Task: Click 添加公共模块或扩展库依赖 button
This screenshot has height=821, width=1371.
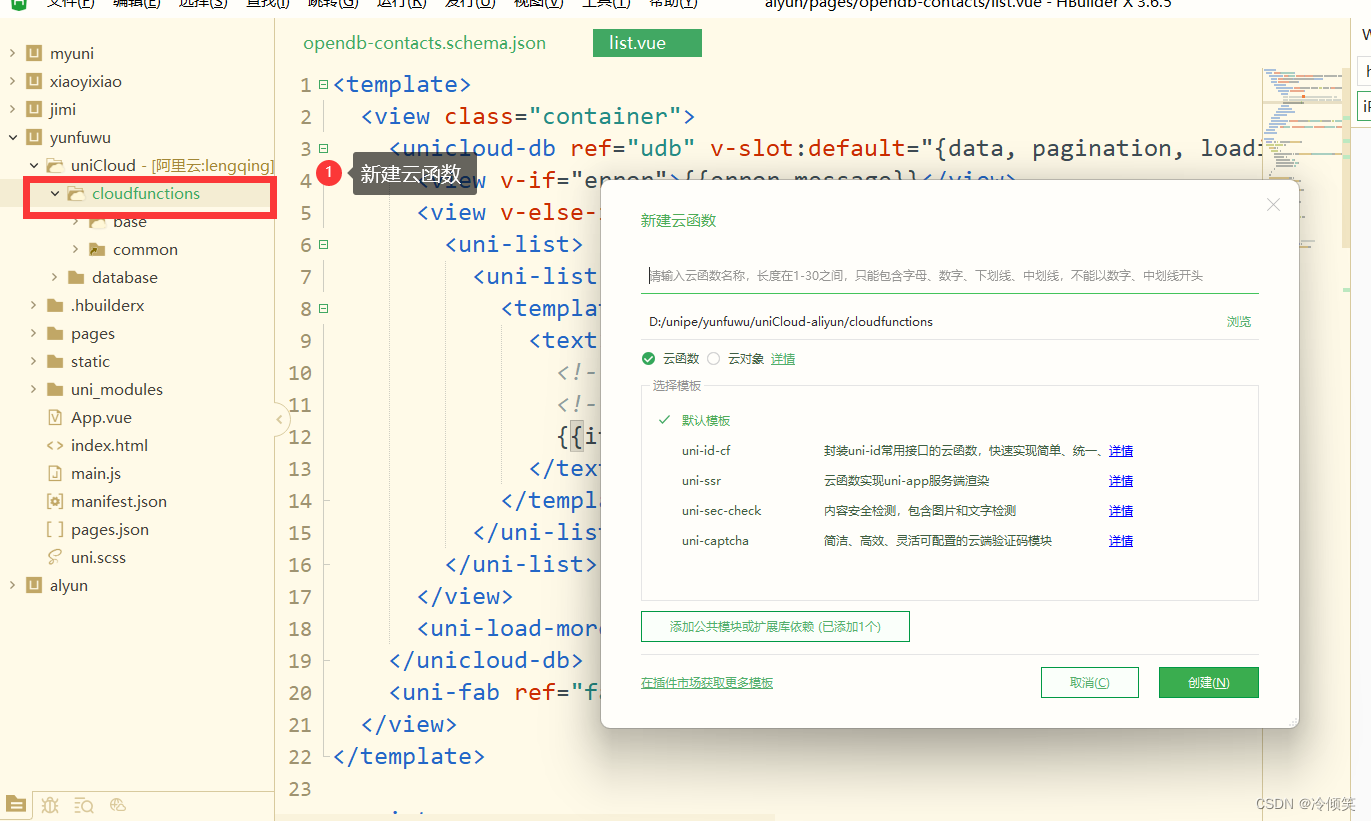Action: tap(775, 627)
